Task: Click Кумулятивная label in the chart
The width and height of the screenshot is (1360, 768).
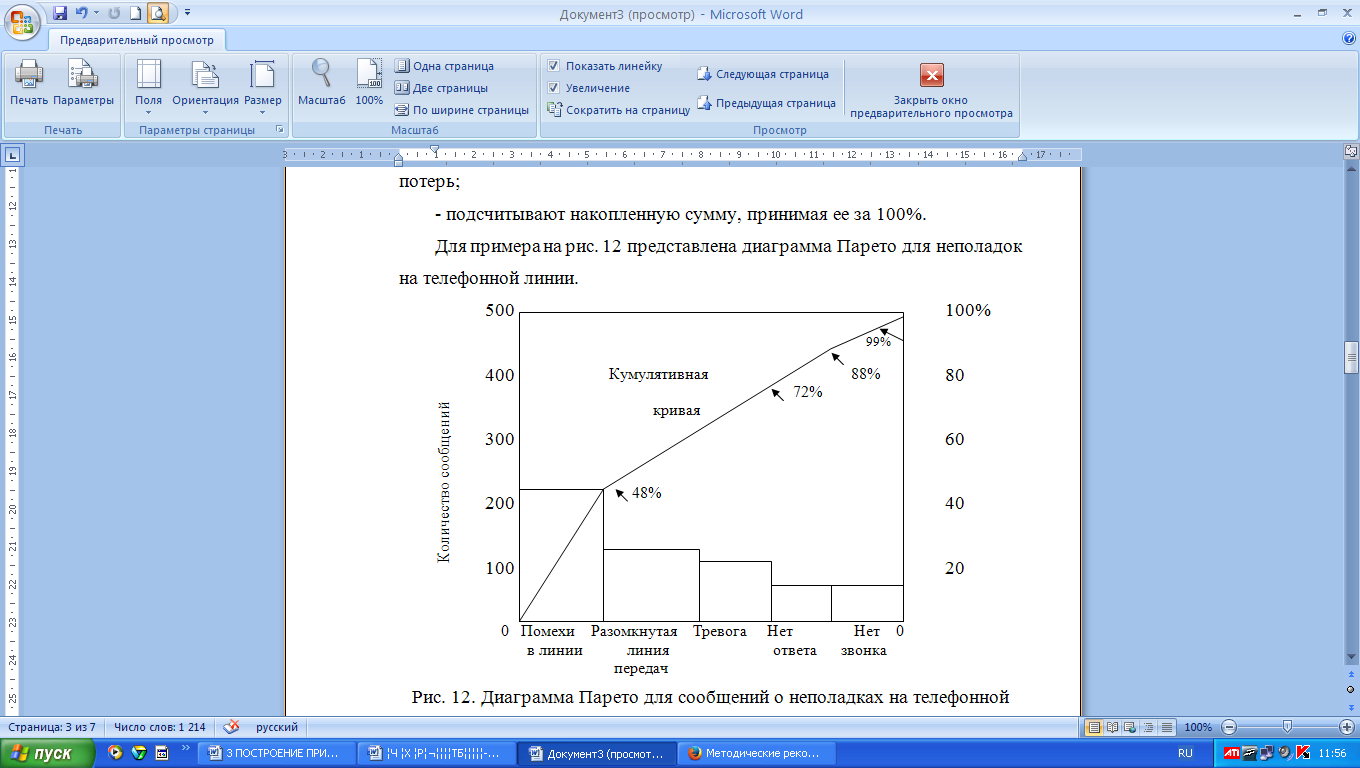Action: click(x=658, y=374)
